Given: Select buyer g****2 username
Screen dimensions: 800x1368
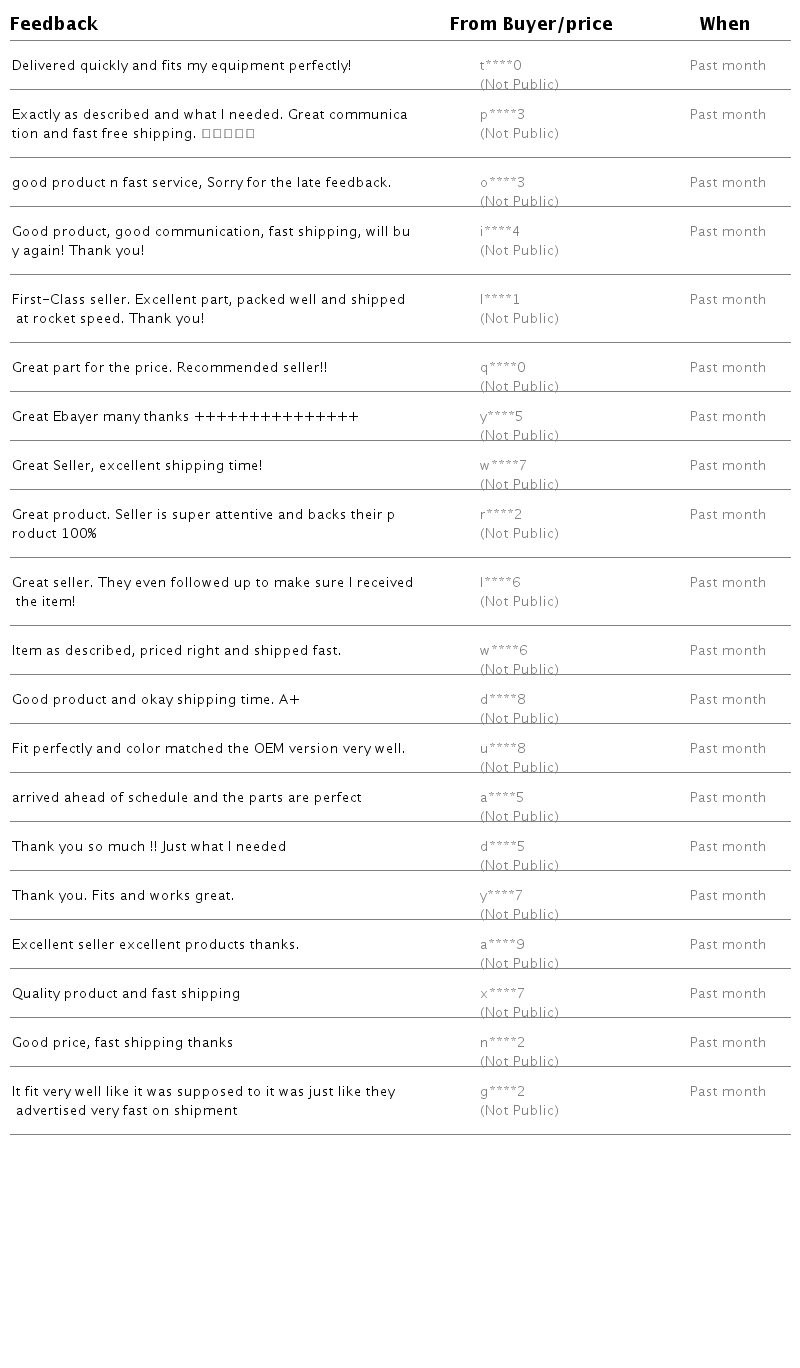Looking at the screenshot, I should coord(502,1092).
